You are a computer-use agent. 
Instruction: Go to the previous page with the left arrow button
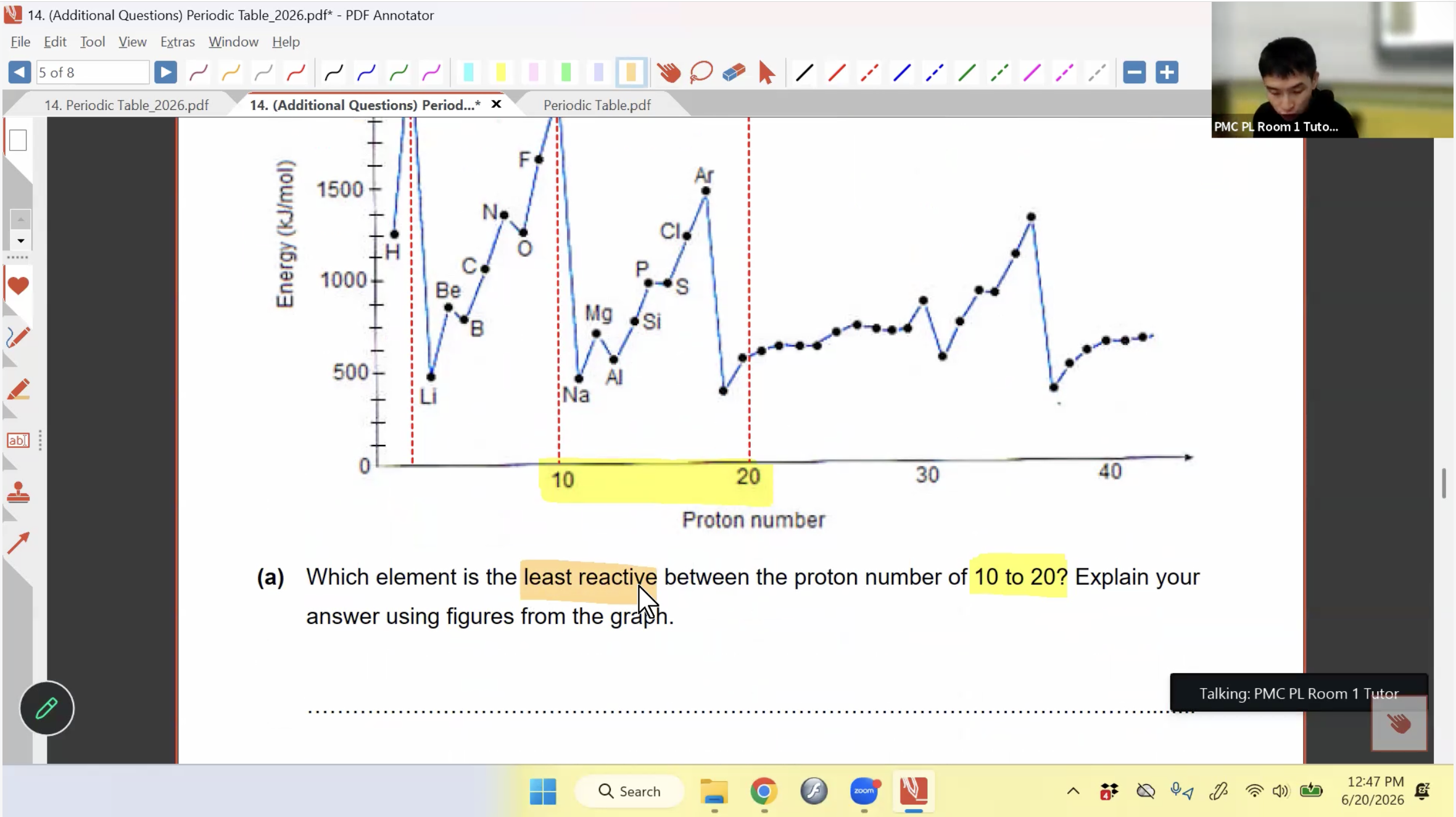(20, 73)
